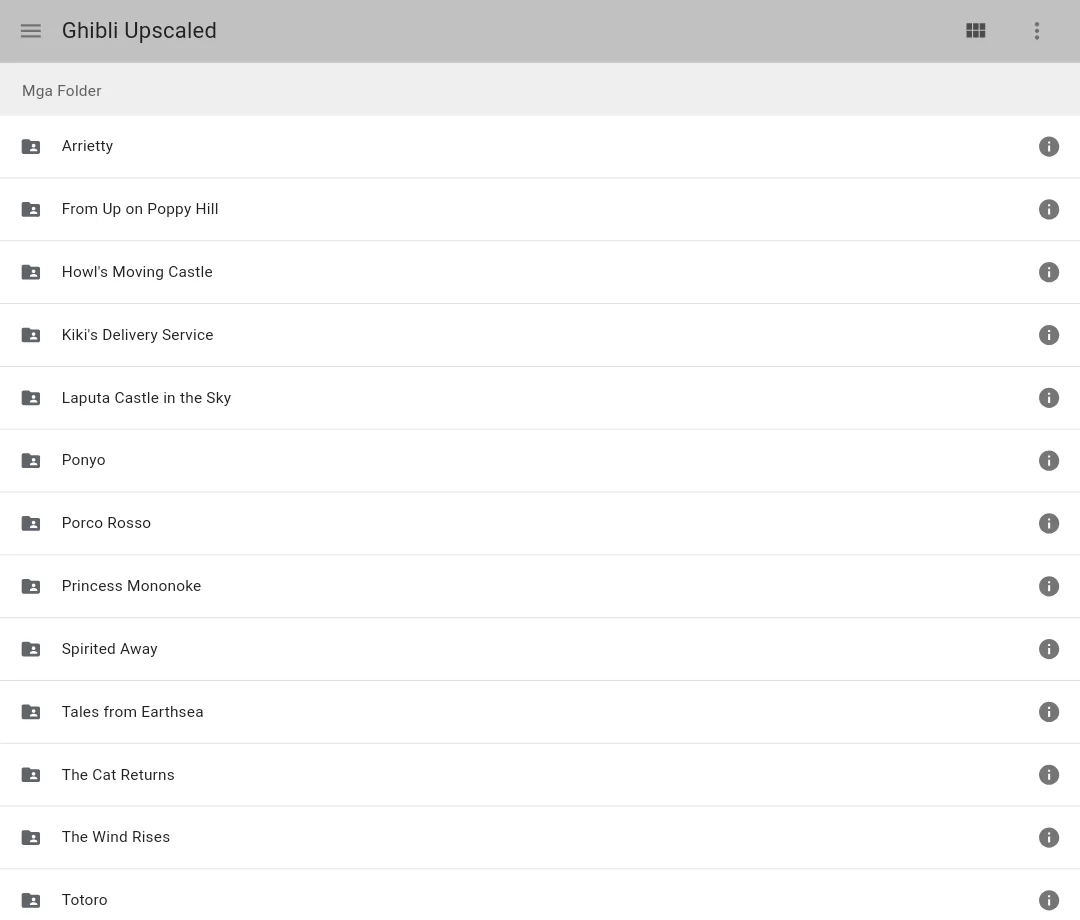Show info for Laputa Castle in the Sky
The image size is (1080, 920).
tap(1048, 398)
